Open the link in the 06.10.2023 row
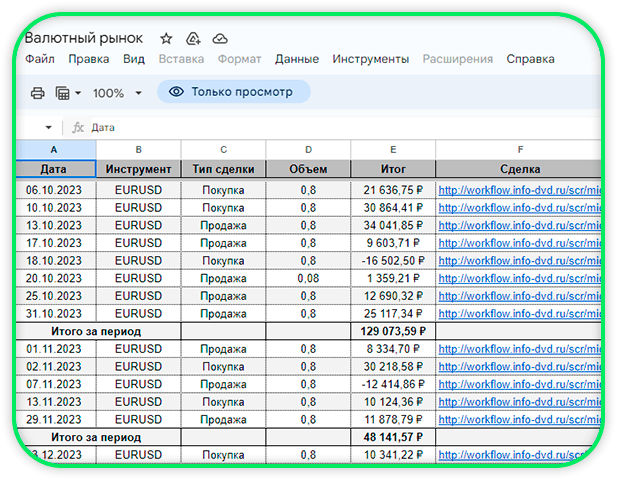This screenshot has height=480, width=617. [520, 190]
